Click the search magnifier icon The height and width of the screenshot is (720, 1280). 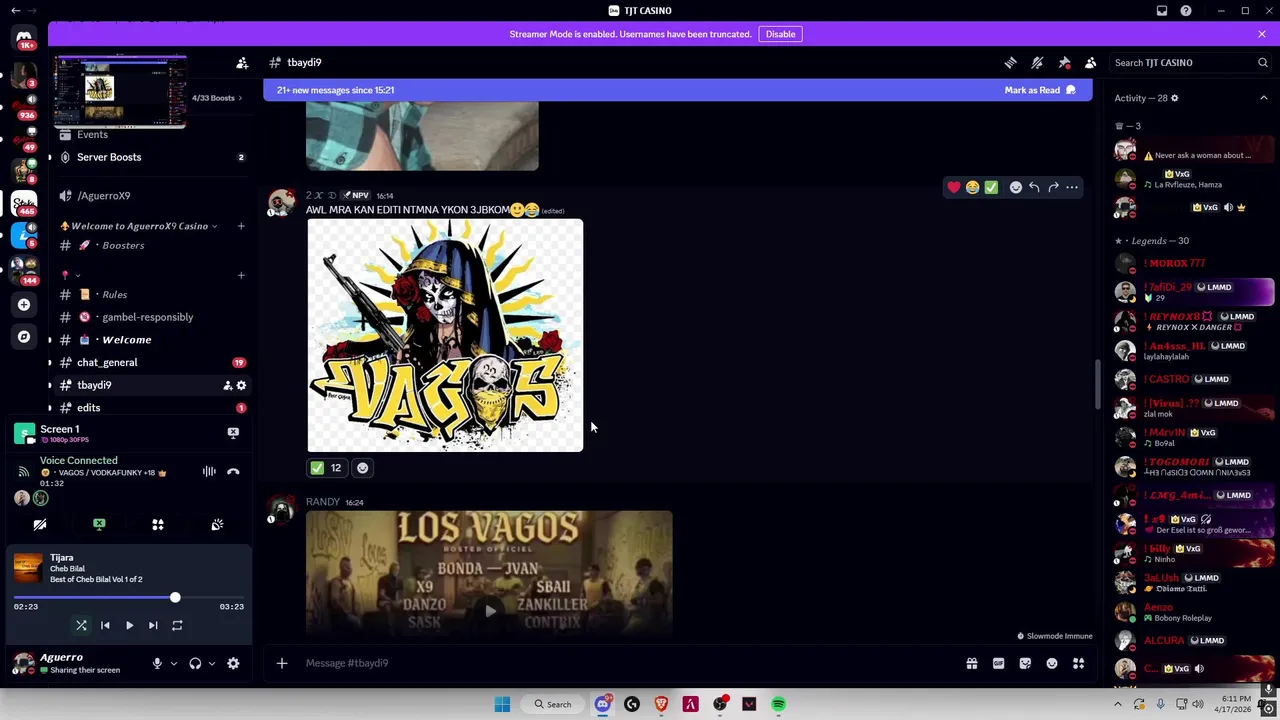(x=1262, y=63)
